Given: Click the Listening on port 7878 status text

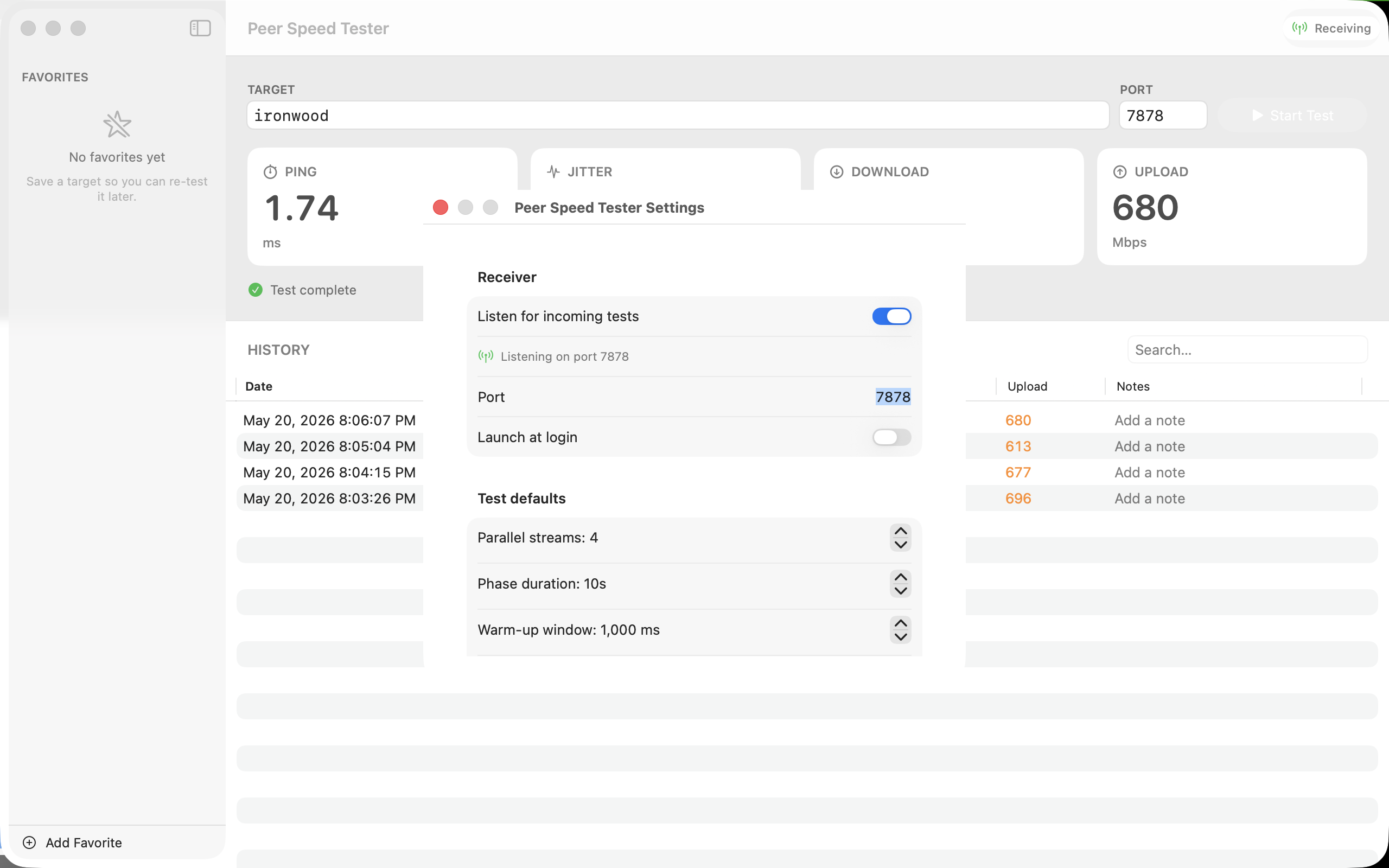Looking at the screenshot, I should 564,356.
